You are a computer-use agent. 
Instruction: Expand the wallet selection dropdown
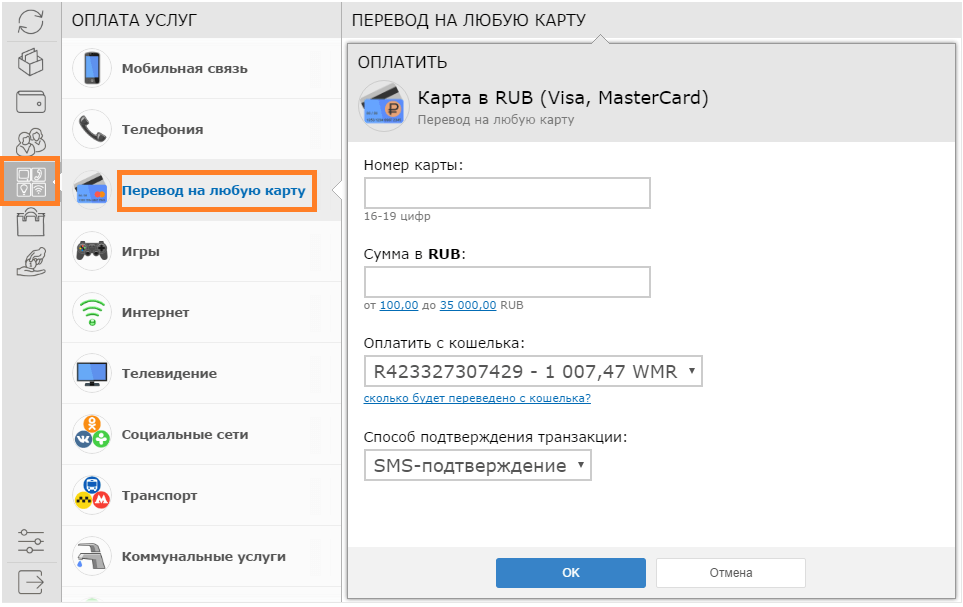533,371
